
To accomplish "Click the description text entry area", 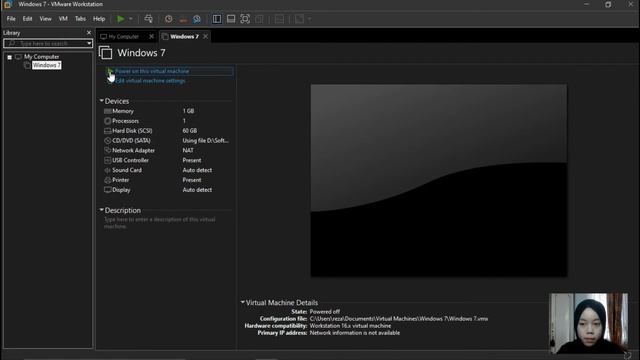I will click(x=160, y=223).
